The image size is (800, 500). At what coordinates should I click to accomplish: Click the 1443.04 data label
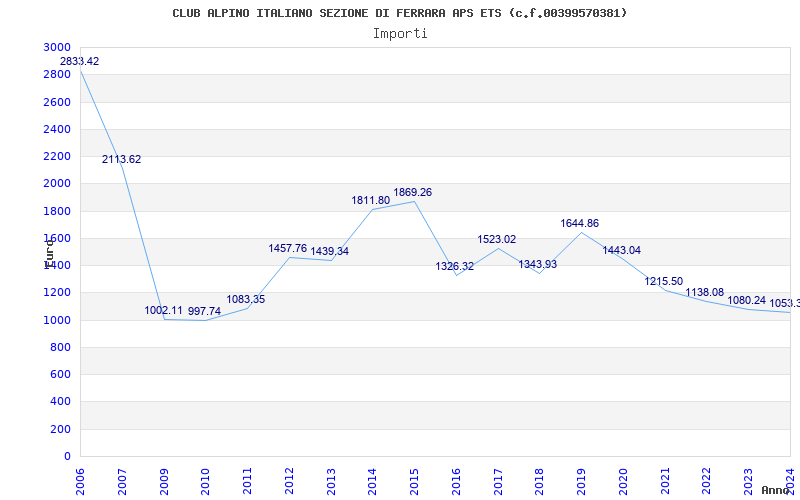pos(621,251)
